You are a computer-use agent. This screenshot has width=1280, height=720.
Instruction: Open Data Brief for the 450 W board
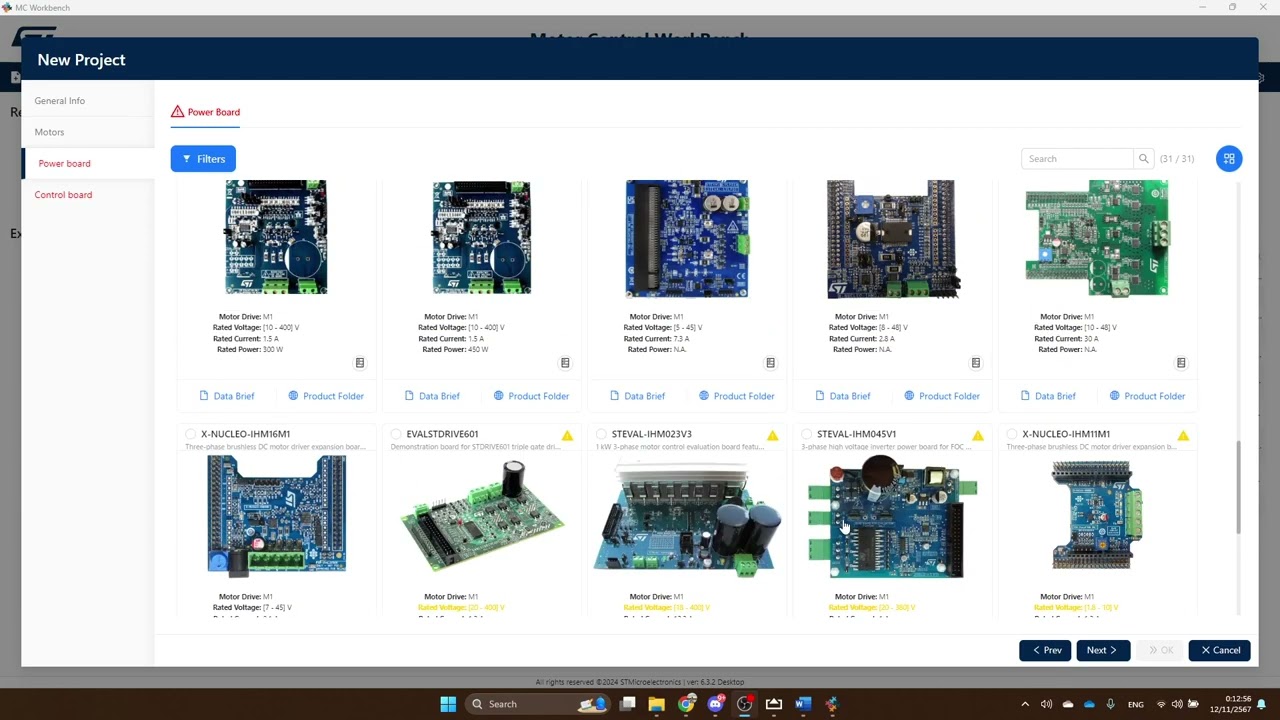coord(431,396)
